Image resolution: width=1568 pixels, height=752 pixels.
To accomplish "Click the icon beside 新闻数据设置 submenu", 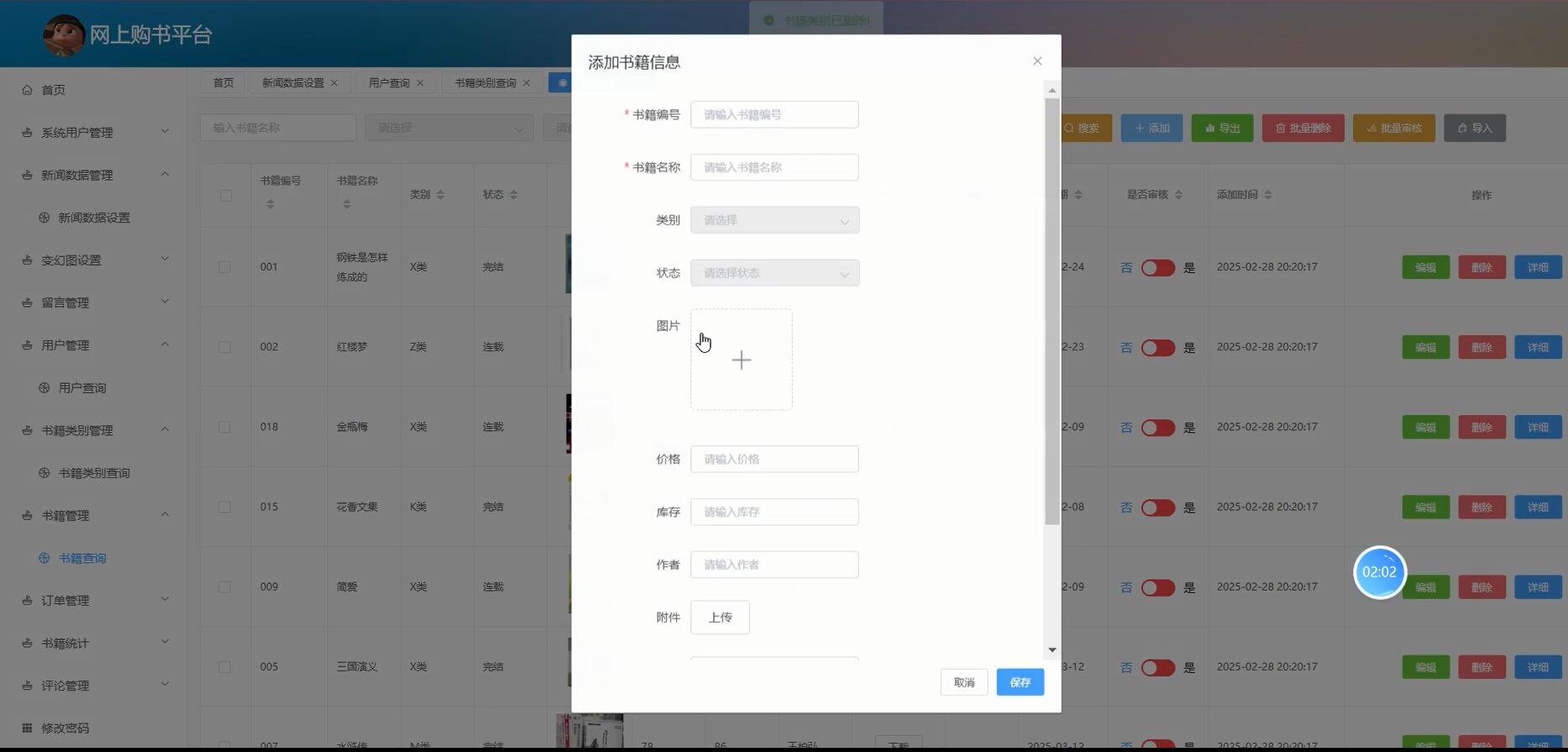I will point(45,218).
